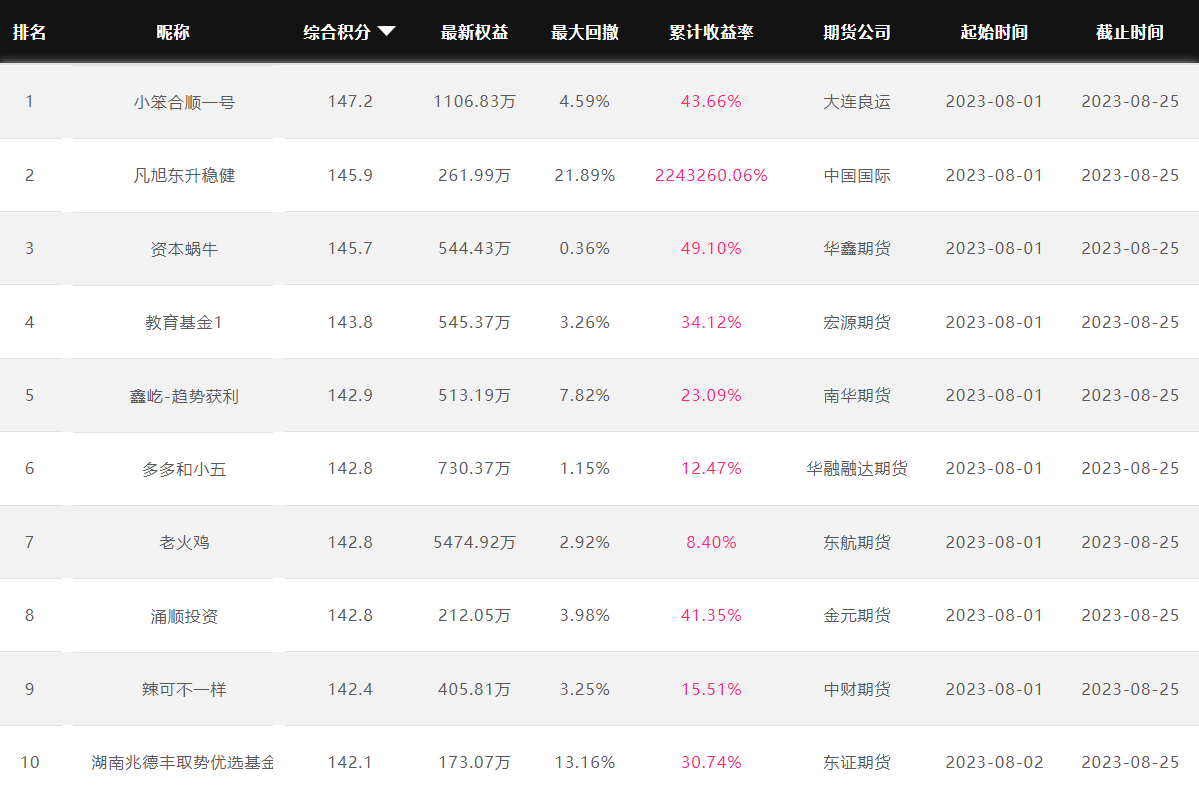This screenshot has width=1199, height=797.
Task: Click the 261.99万 equity cell
Action: 474,175
